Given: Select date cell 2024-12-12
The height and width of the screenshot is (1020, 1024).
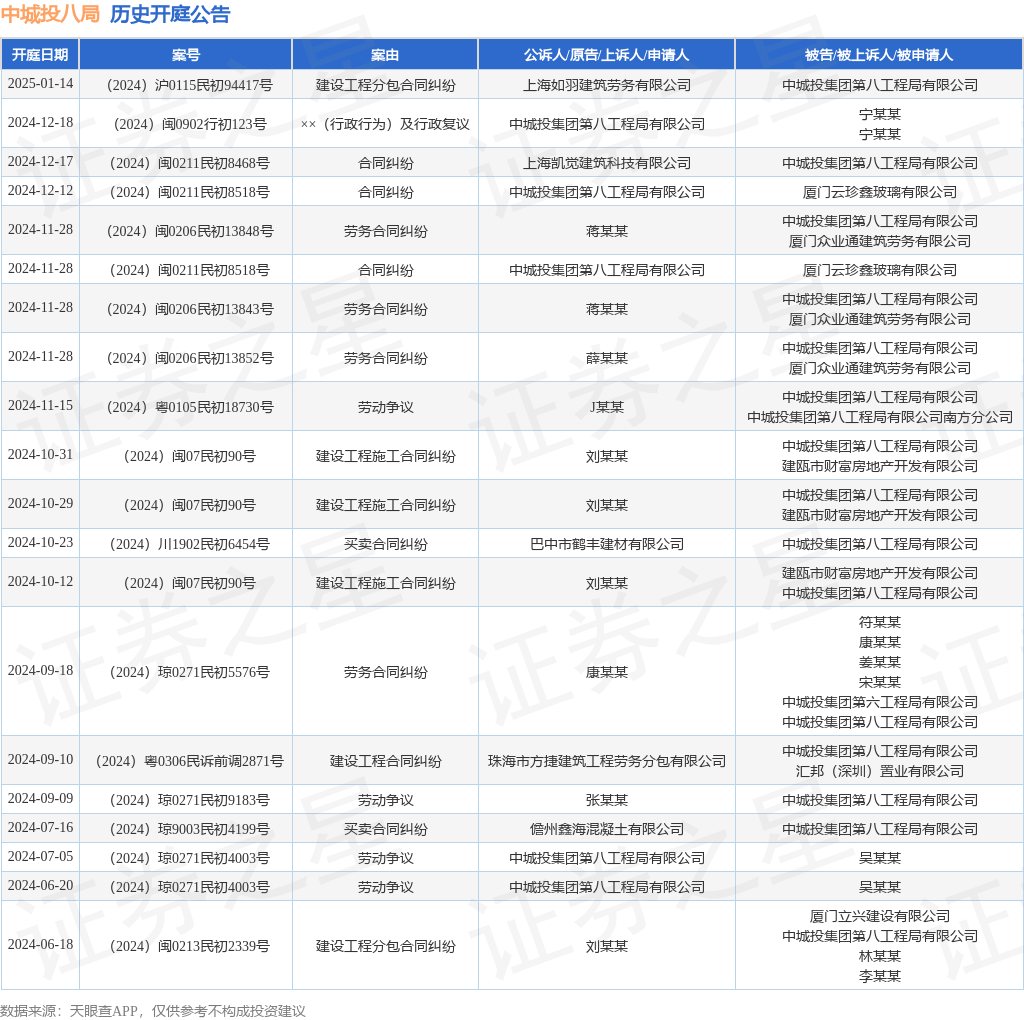Looking at the screenshot, I should (x=40, y=191).
